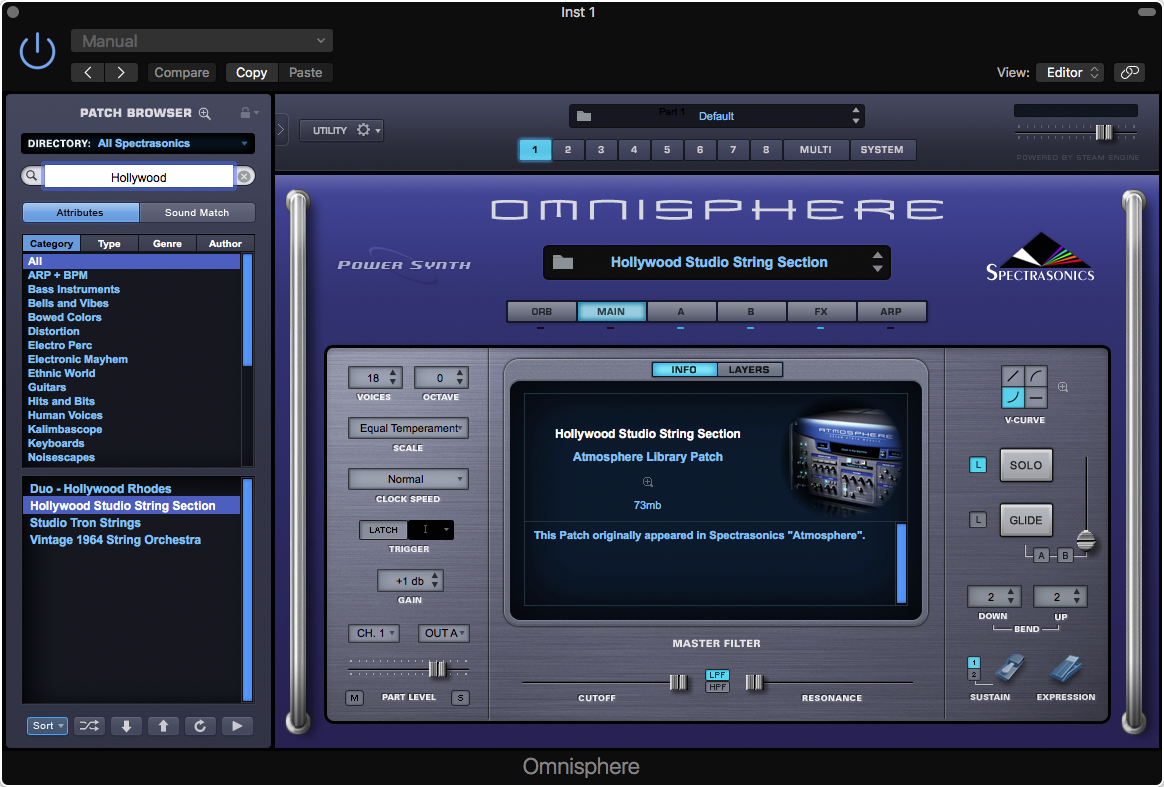
Task: Open Normal clock speed dropdown
Action: tap(408, 479)
